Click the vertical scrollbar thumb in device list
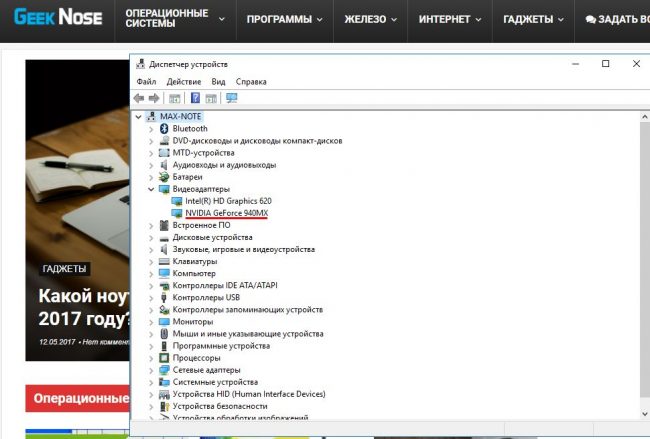The height and width of the screenshot is (439, 650). click(645, 259)
